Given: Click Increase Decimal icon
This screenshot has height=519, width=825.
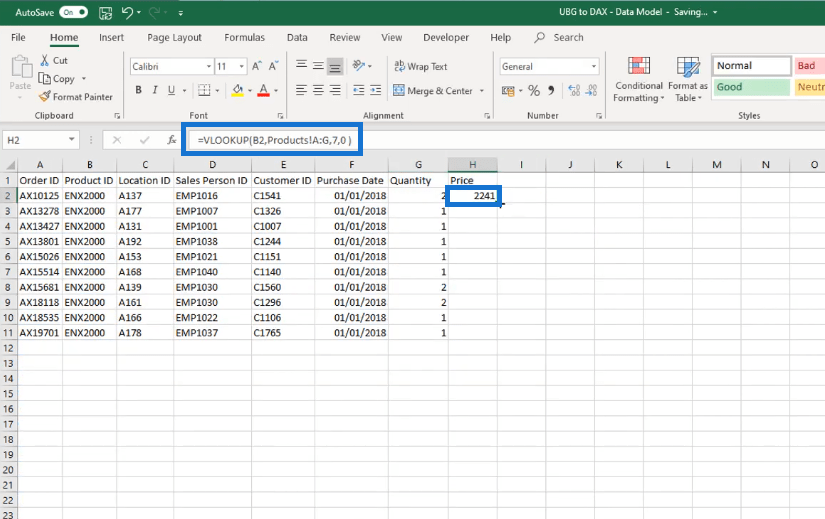Looking at the screenshot, I should pyautogui.click(x=574, y=91).
